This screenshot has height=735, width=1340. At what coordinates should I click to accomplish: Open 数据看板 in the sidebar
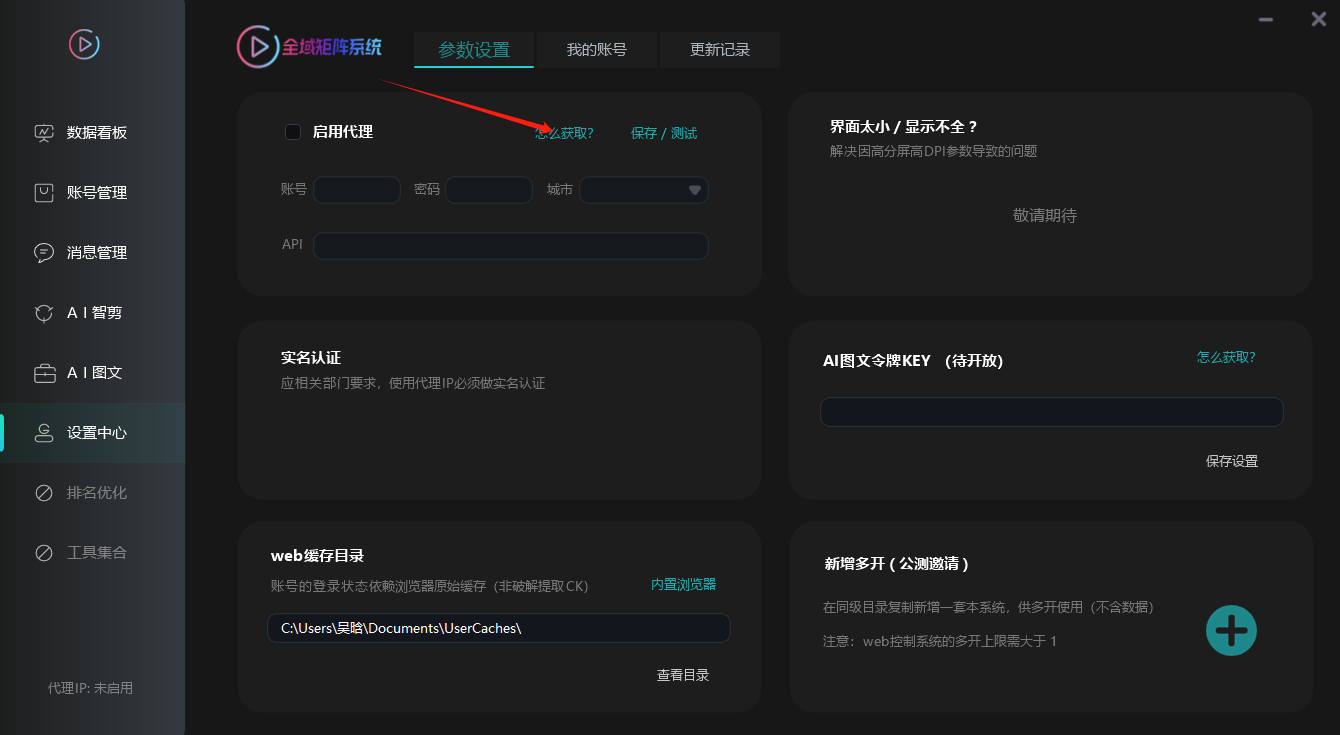(93, 133)
